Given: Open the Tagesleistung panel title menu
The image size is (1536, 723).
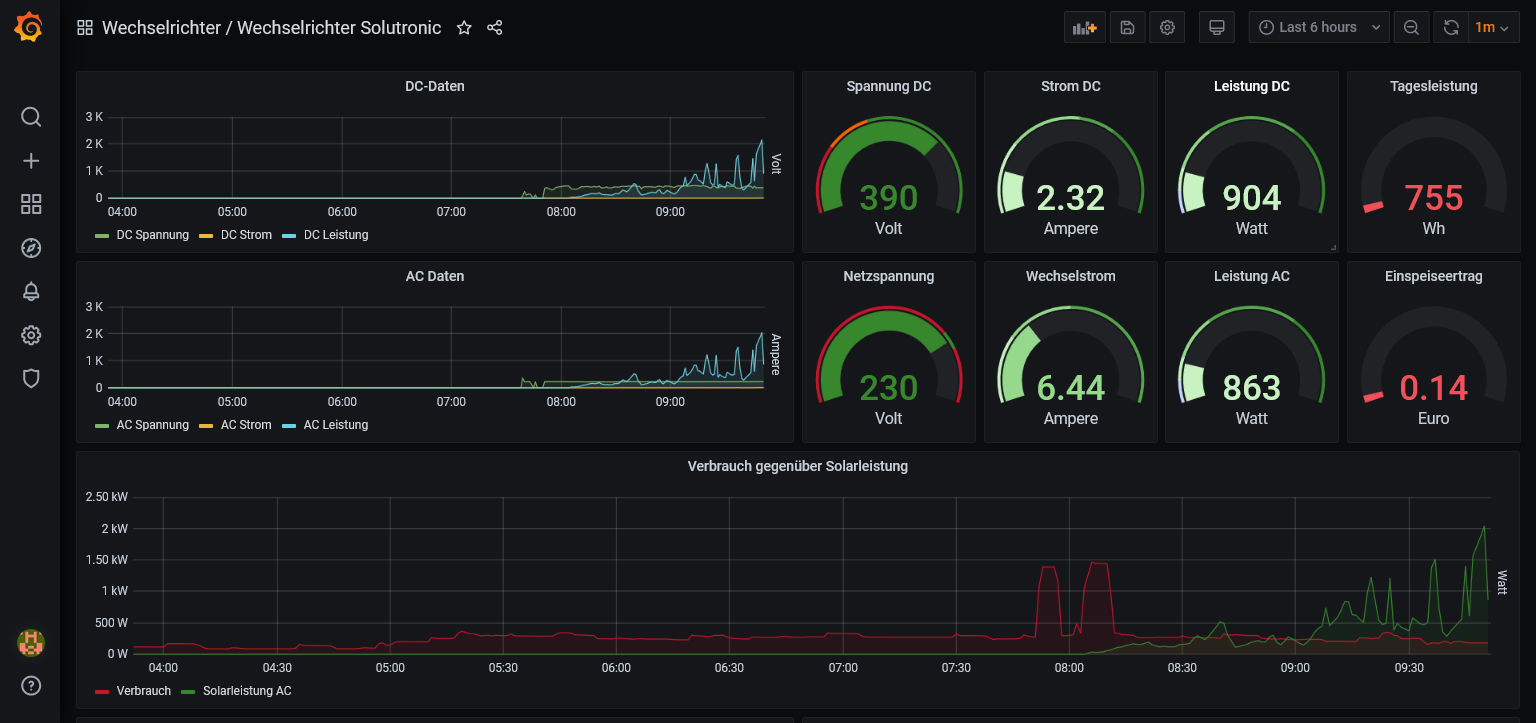Looking at the screenshot, I should pos(1433,86).
